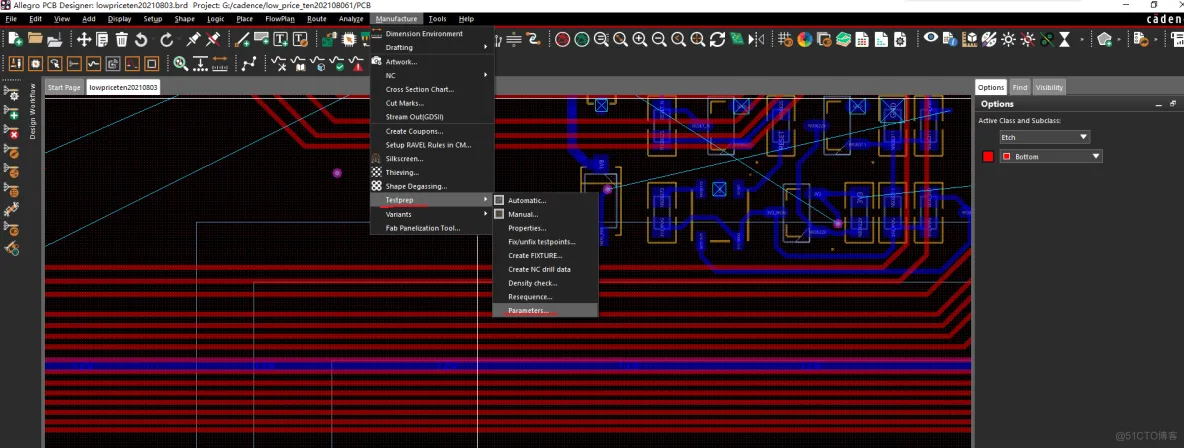The image size is (1184, 448).
Task: Click Design Workflow vertical label
Action: tap(32, 110)
